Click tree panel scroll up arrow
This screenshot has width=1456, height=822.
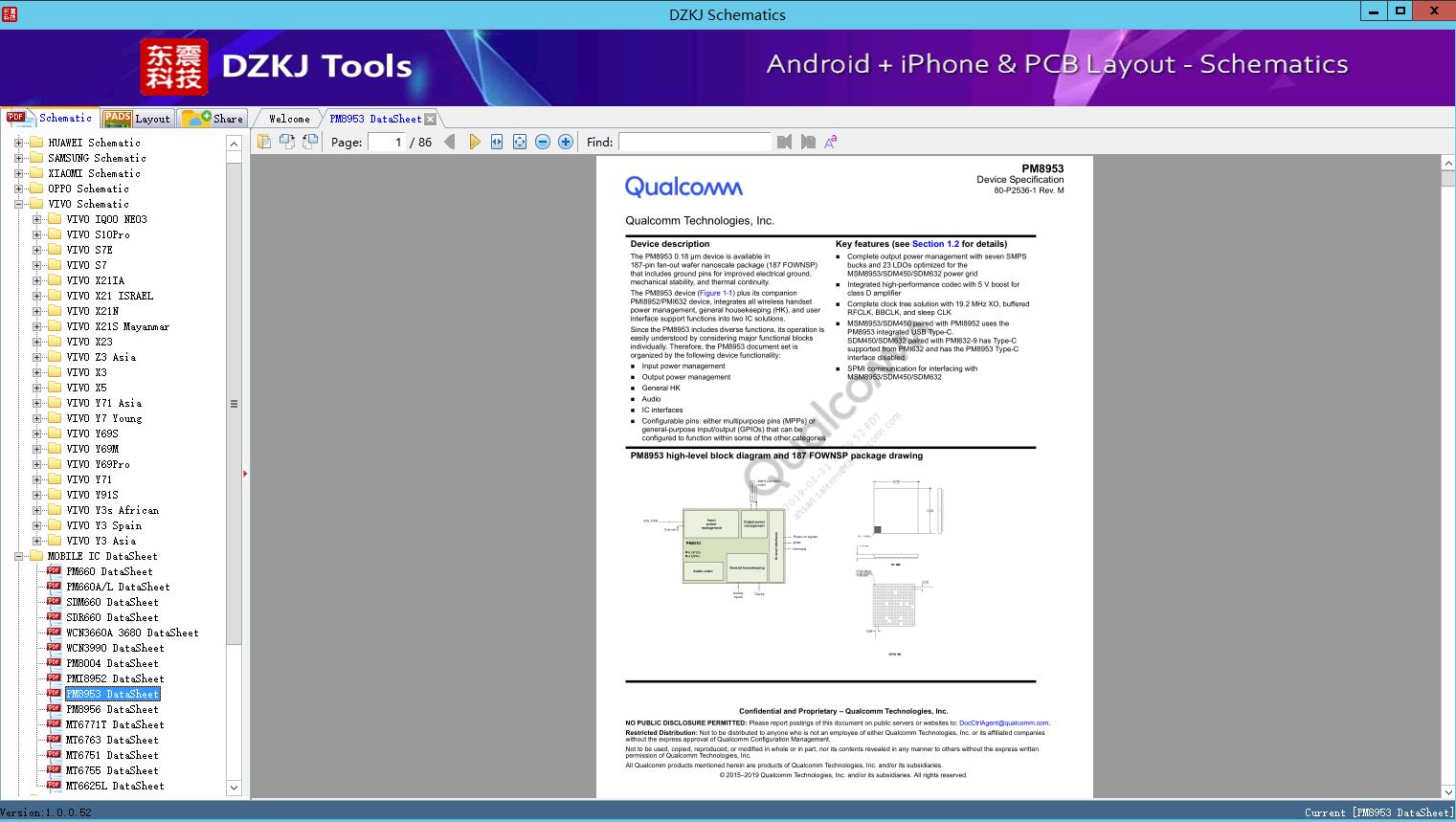click(x=234, y=144)
